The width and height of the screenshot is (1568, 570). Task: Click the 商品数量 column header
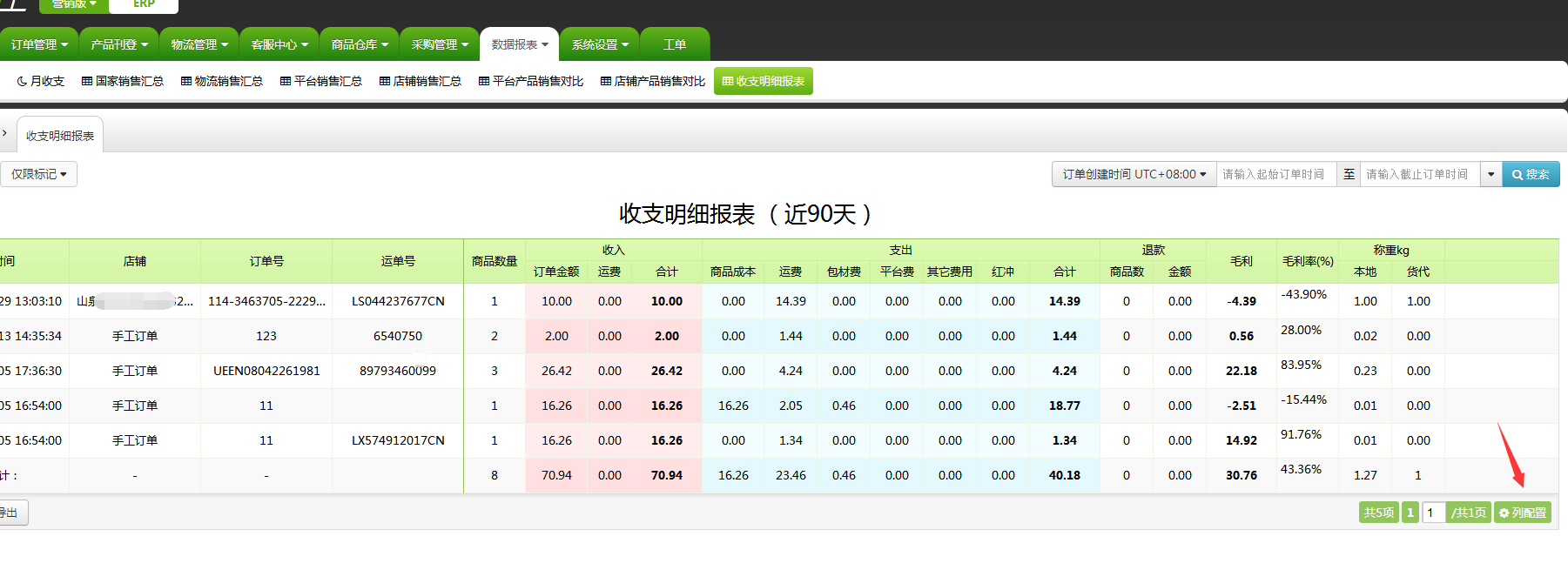(x=495, y=261)
